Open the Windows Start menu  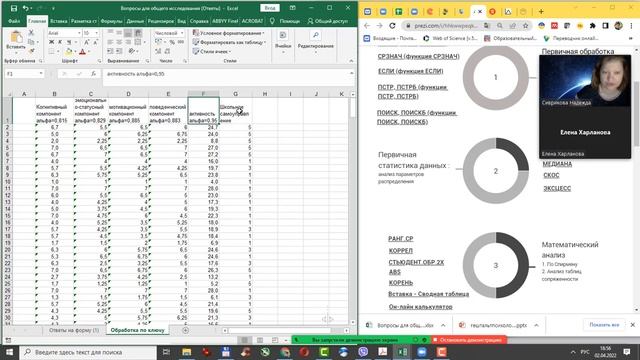tap(9, 352)
